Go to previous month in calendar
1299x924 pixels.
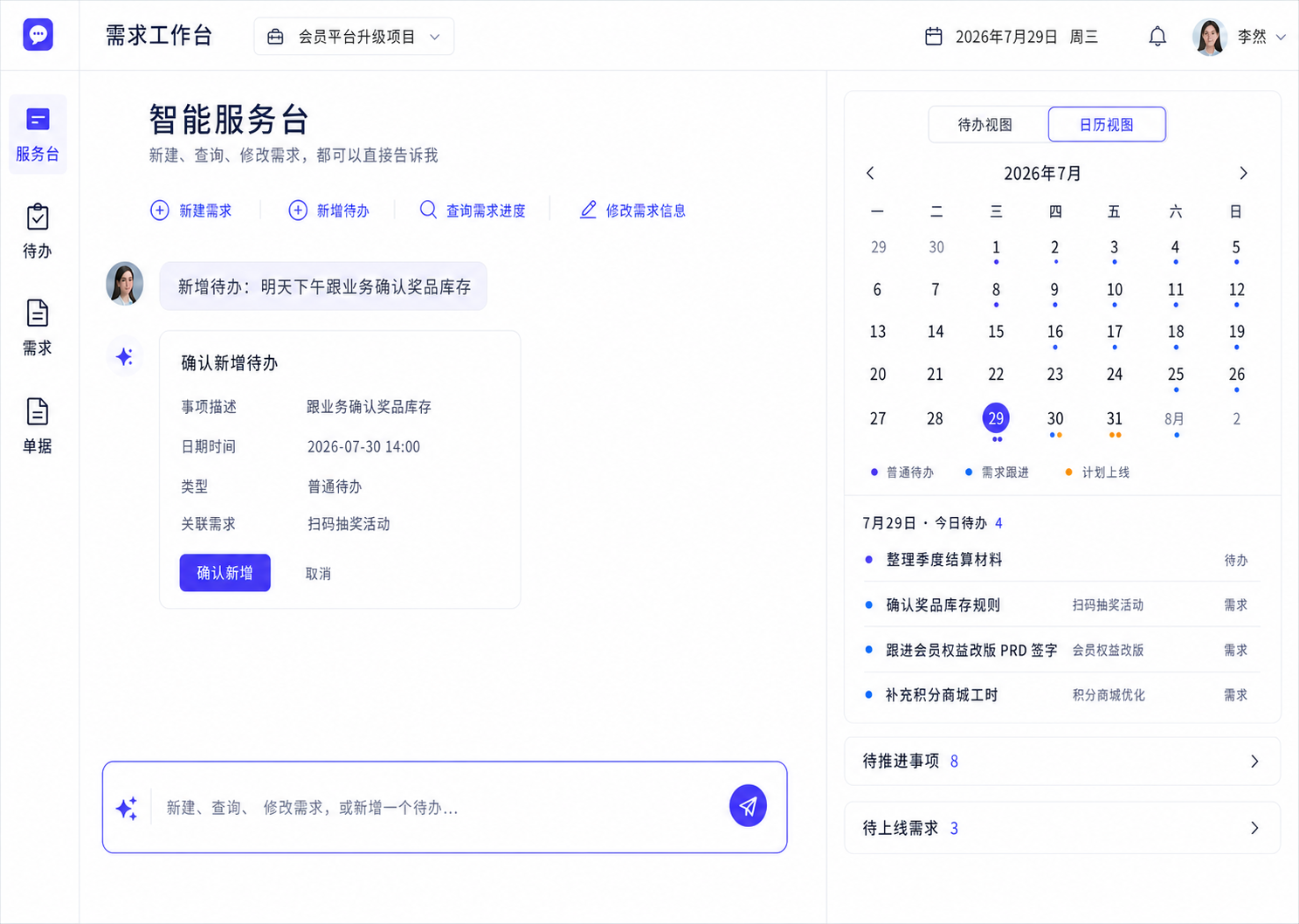coord(870,173)
